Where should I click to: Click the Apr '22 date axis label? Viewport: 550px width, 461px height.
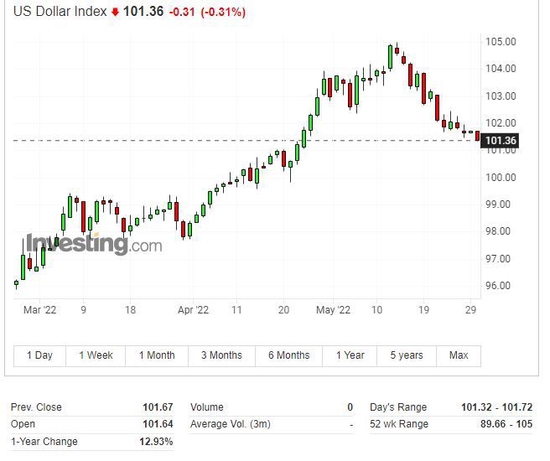pyautogui.click(x=193, y=310)
